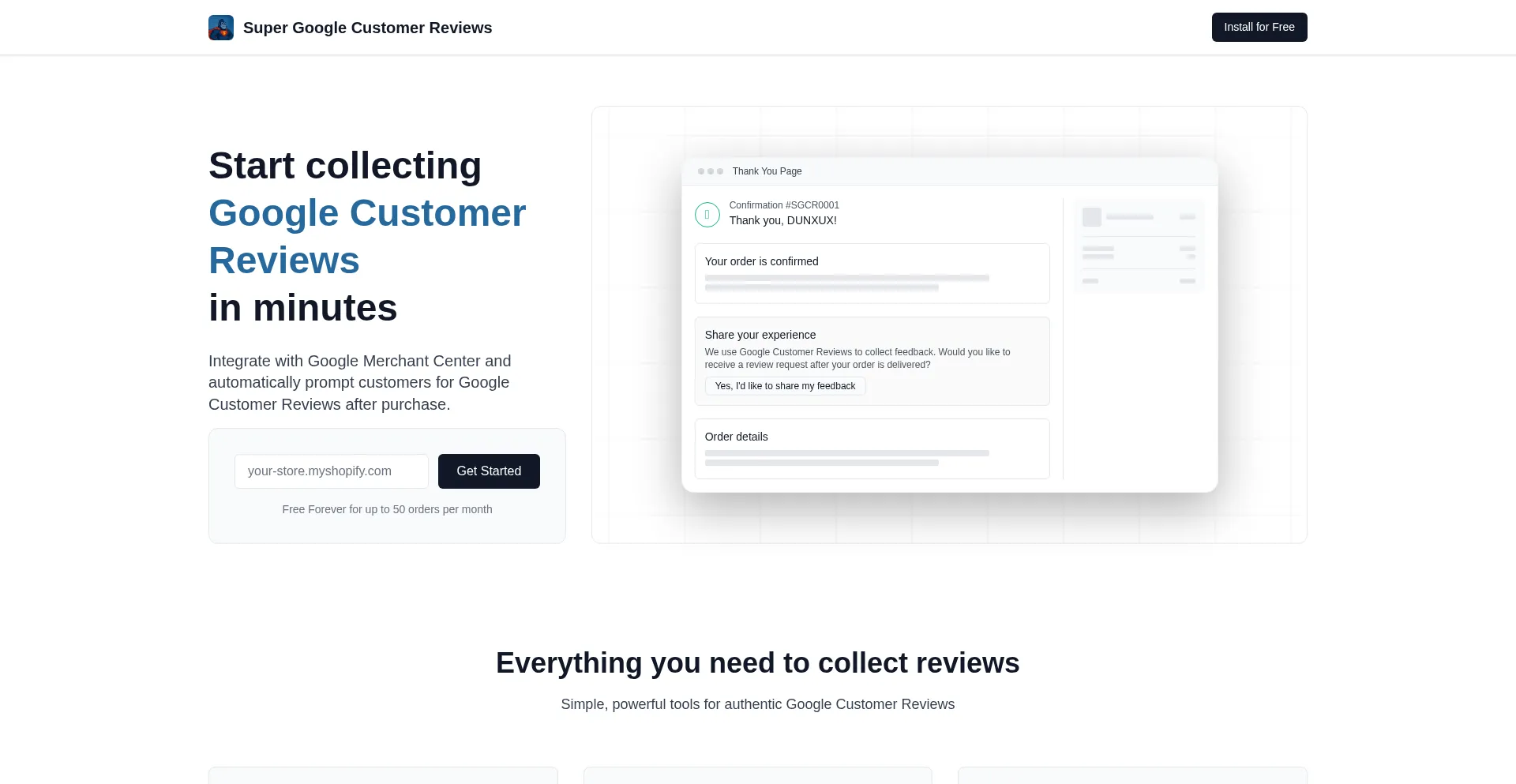
Task: Click the Your order is confirmed card
Action: pos(872,273)
